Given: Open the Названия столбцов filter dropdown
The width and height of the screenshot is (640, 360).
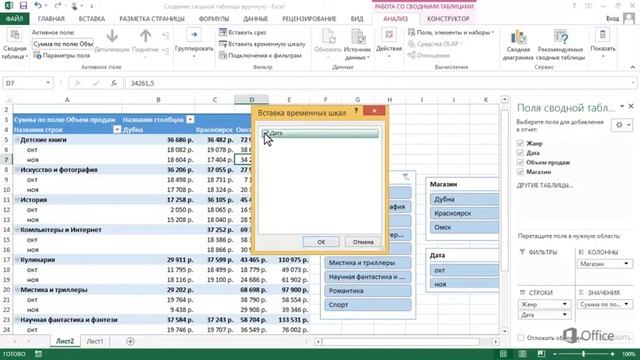Looking at the screenshot, I should click(x=190, y=120).
